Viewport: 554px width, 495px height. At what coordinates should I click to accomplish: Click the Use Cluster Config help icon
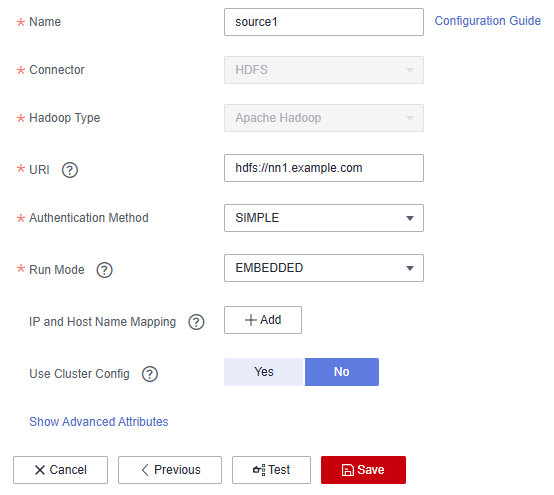point(149,374)
